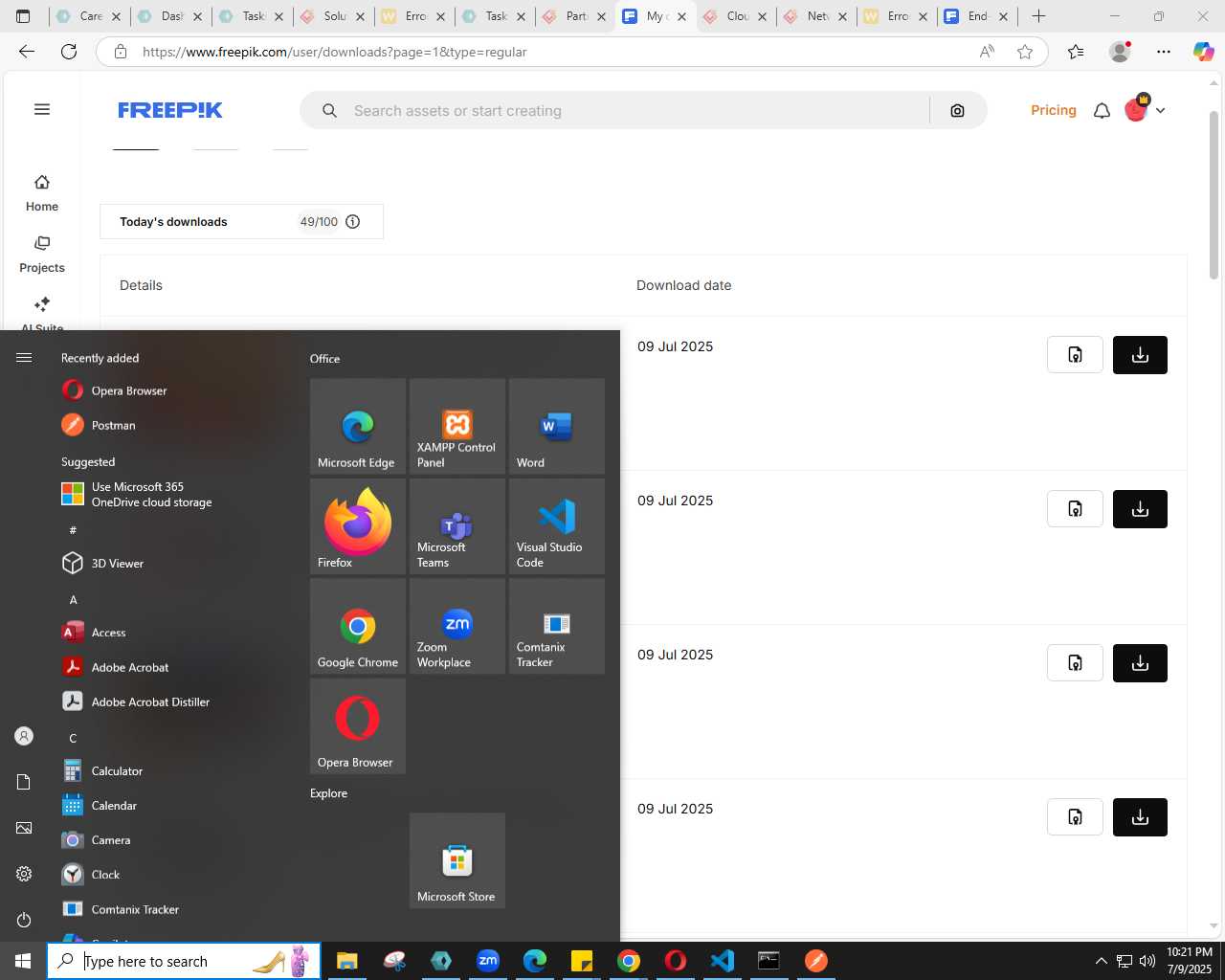Open Settings gear in Start menu
The image size is (1225, 980).
pos(24,874)
